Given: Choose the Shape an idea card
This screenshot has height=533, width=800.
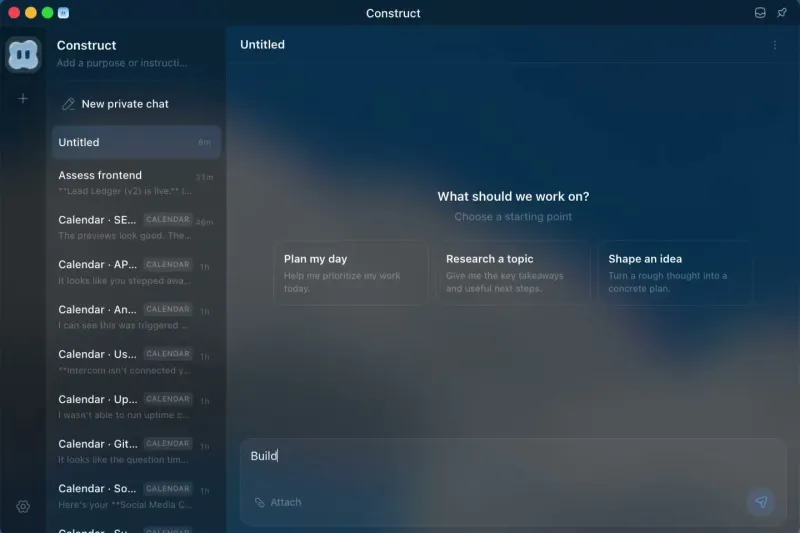Looking at the screenshot, I should click(676, 273).
